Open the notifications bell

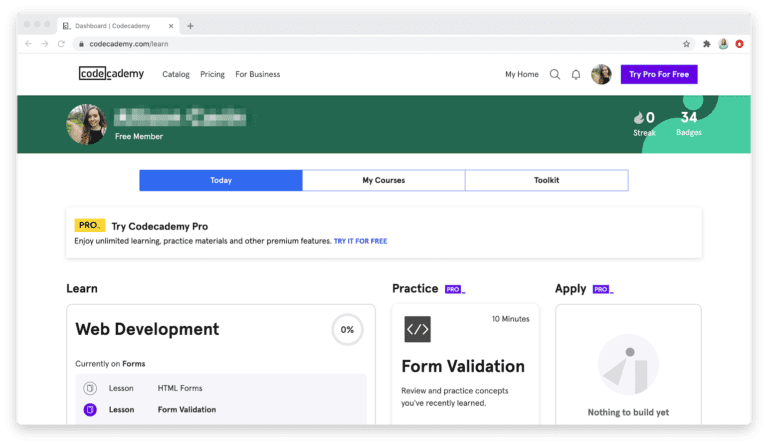point(576,74)
